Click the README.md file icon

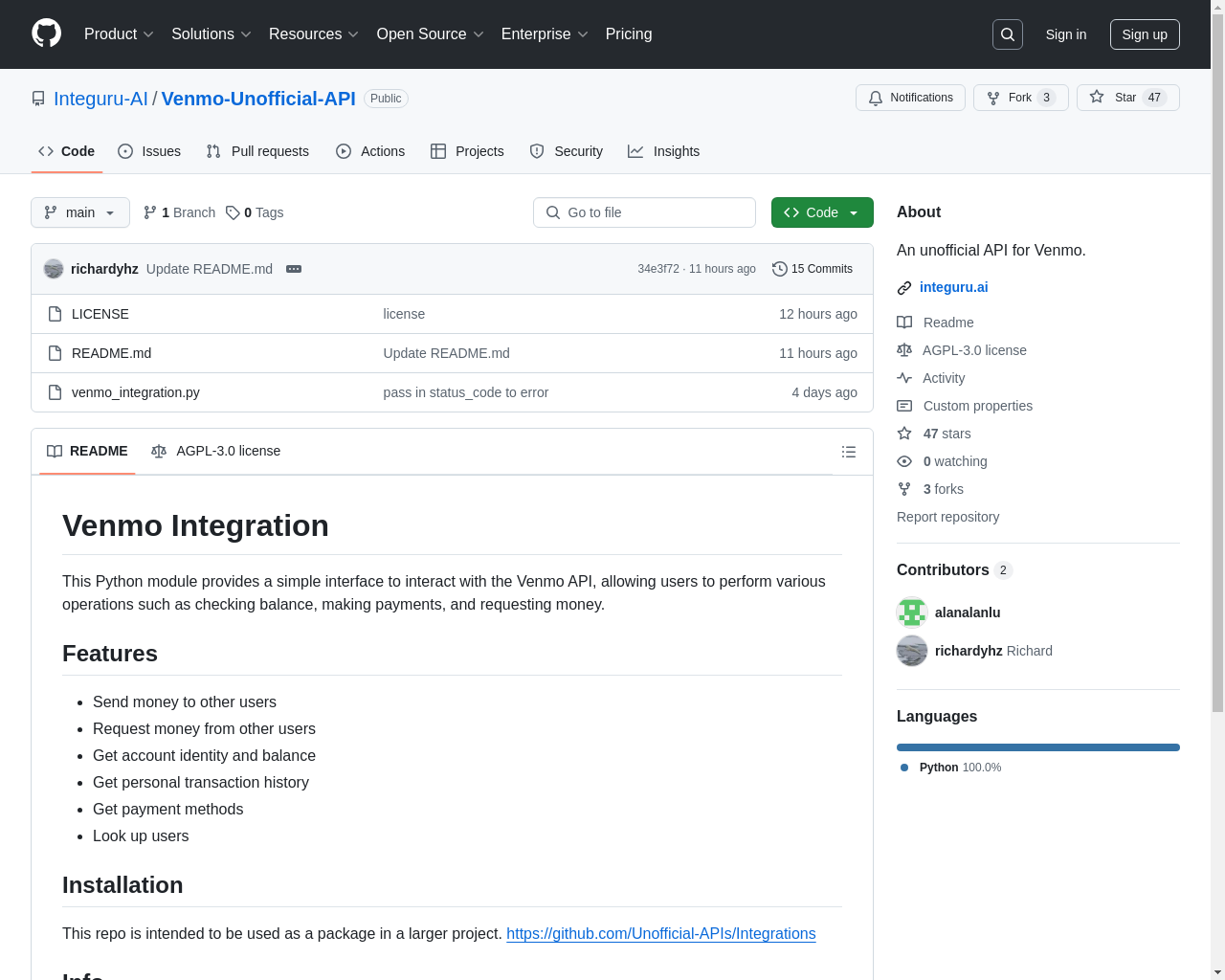(x=56, y=353)
